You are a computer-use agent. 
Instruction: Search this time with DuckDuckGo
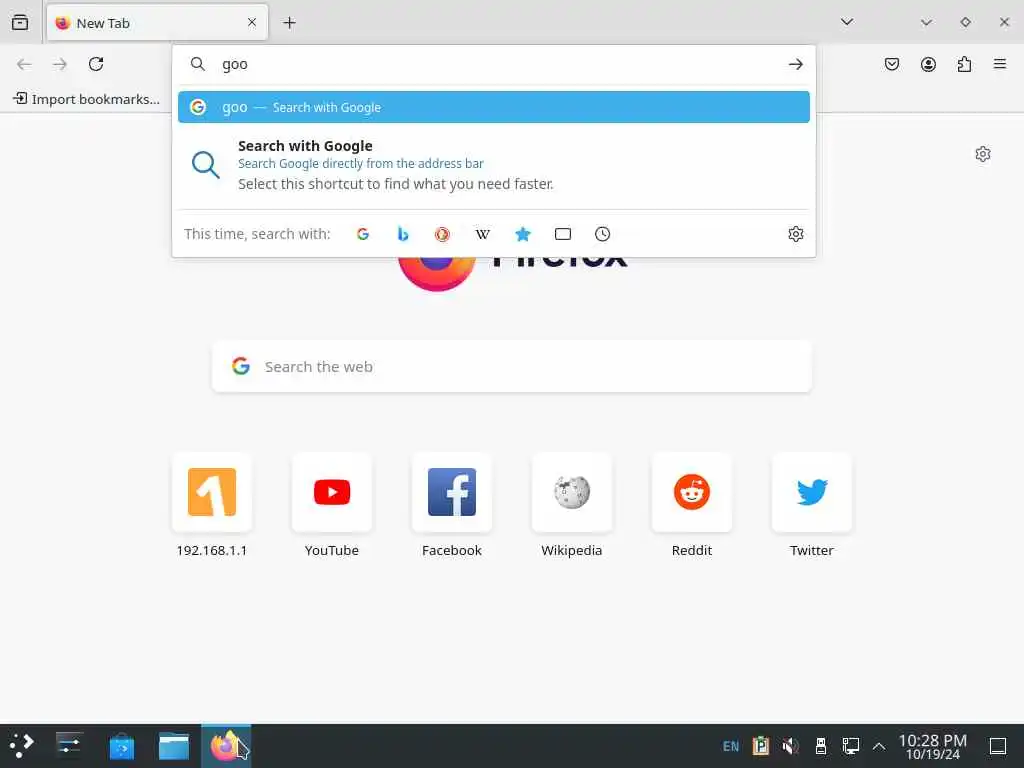443,234
